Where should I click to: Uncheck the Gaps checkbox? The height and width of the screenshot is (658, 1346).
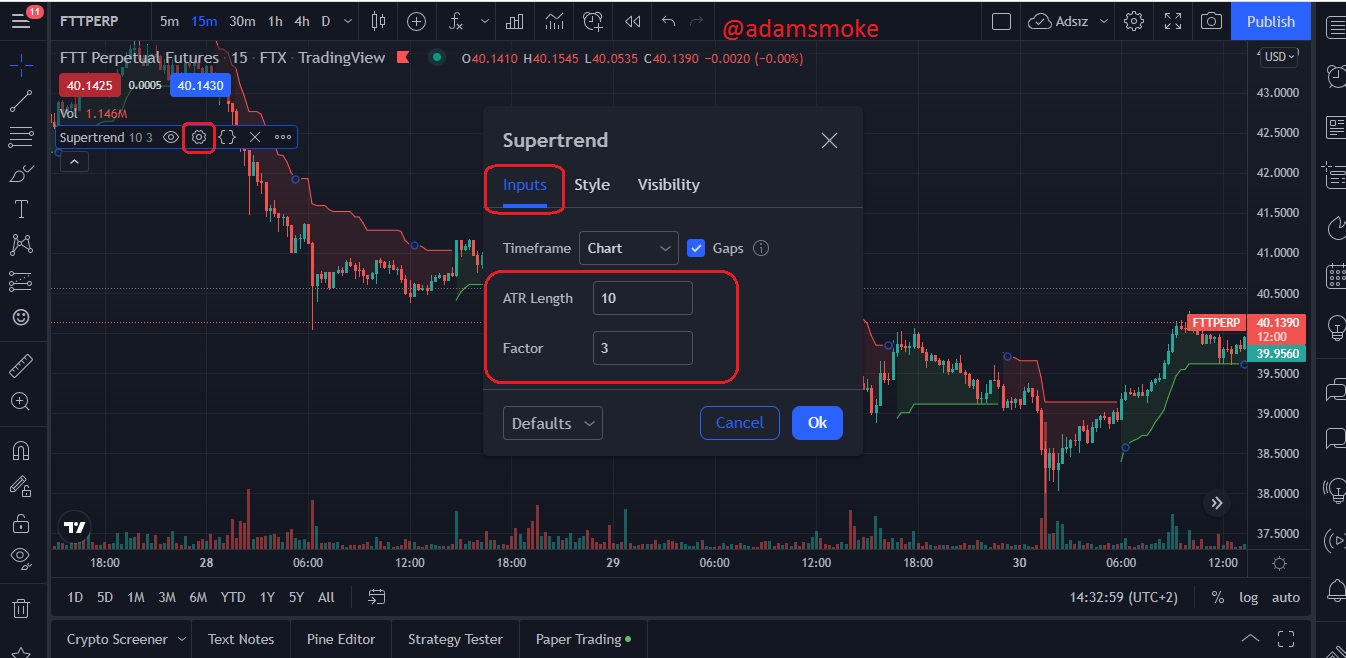pyautogui.click(x=696, y=248)
